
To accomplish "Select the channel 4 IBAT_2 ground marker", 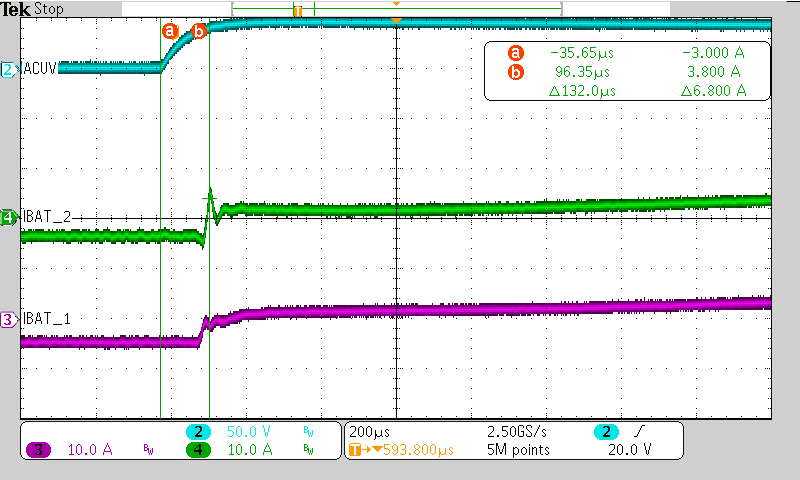I will click(x=8, y=217).
